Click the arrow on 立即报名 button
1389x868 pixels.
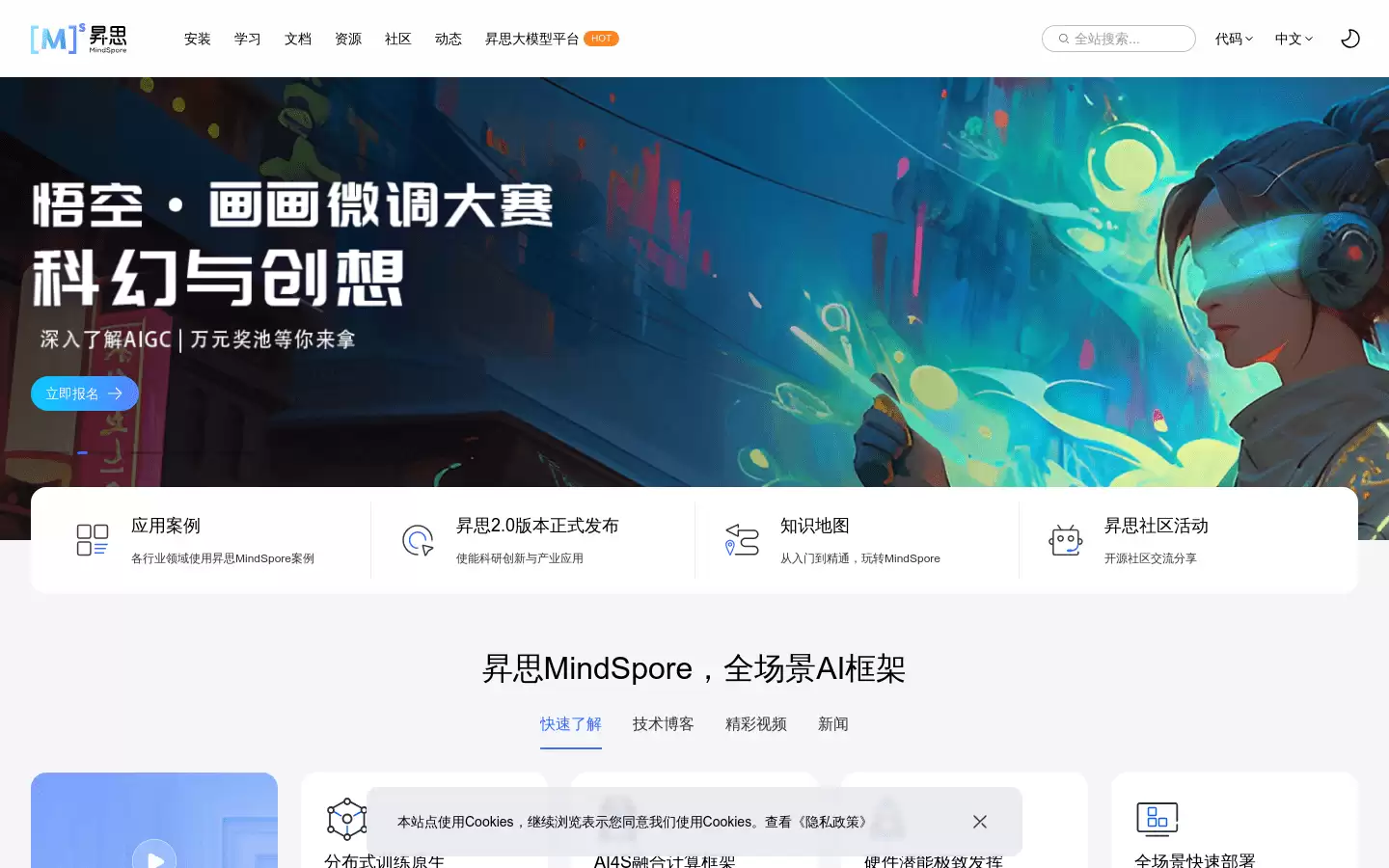point(115,393)
